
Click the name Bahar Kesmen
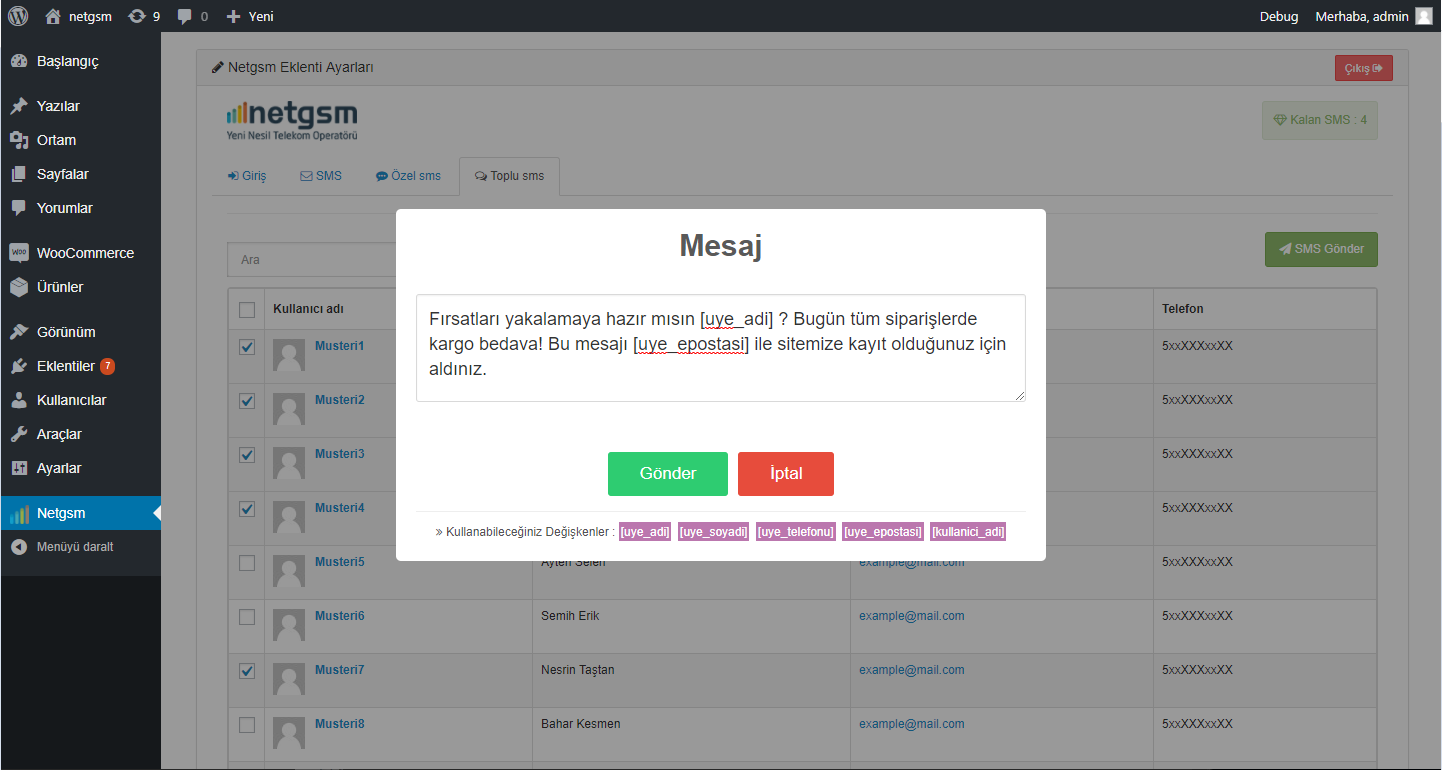[581, 724]
